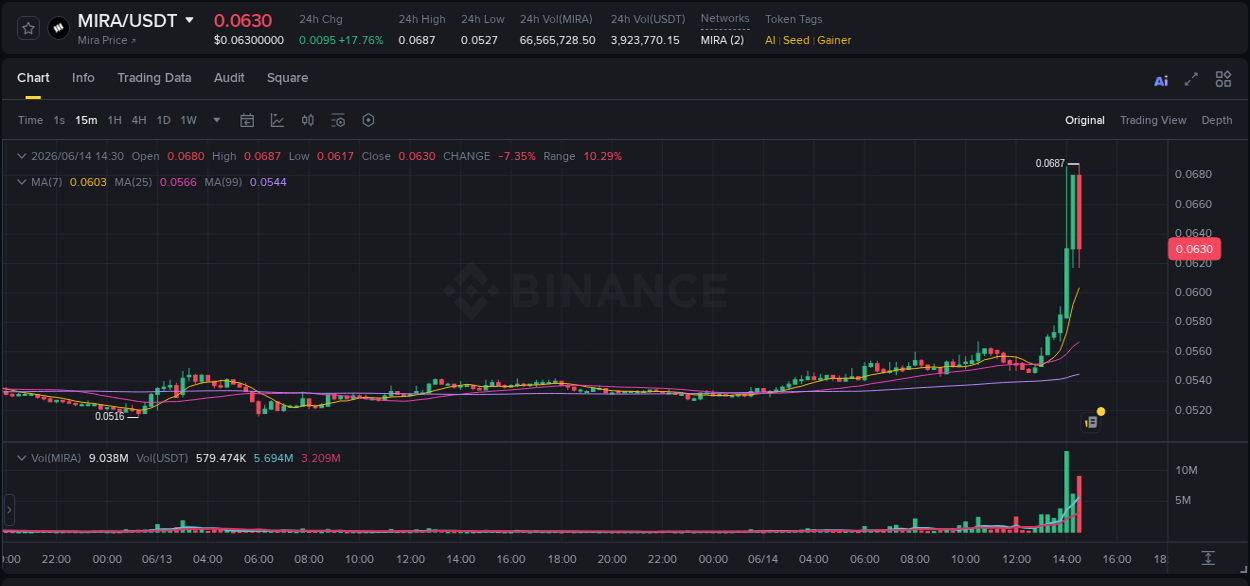The image size is (1250, 586).
Task: Click the 24h High value 0.0687
Action: pyautogui.click(x=416, y=40)
